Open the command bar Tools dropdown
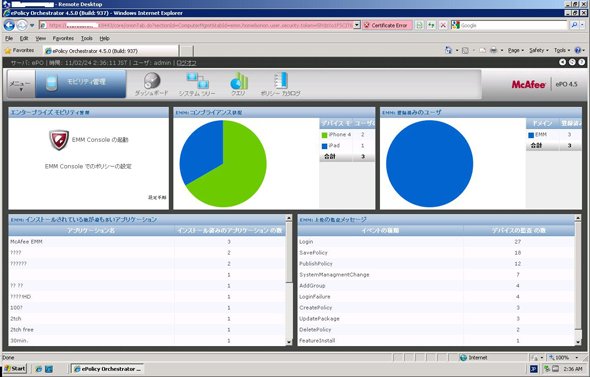 (562, 50)
